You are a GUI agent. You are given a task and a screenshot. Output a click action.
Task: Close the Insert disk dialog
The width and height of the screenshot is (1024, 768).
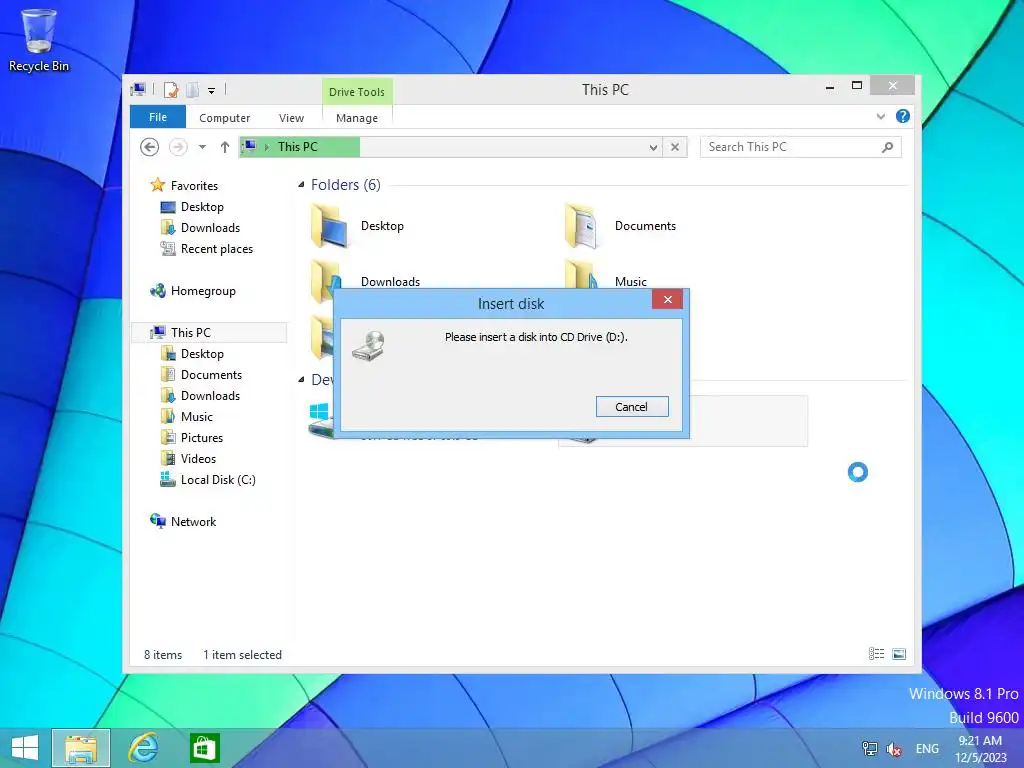coord(667,300)
